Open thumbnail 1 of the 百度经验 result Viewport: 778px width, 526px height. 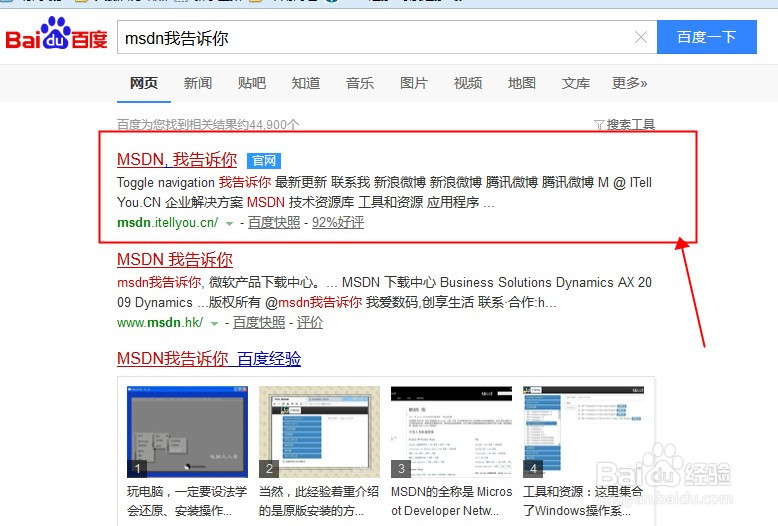[x=188, y=432]
